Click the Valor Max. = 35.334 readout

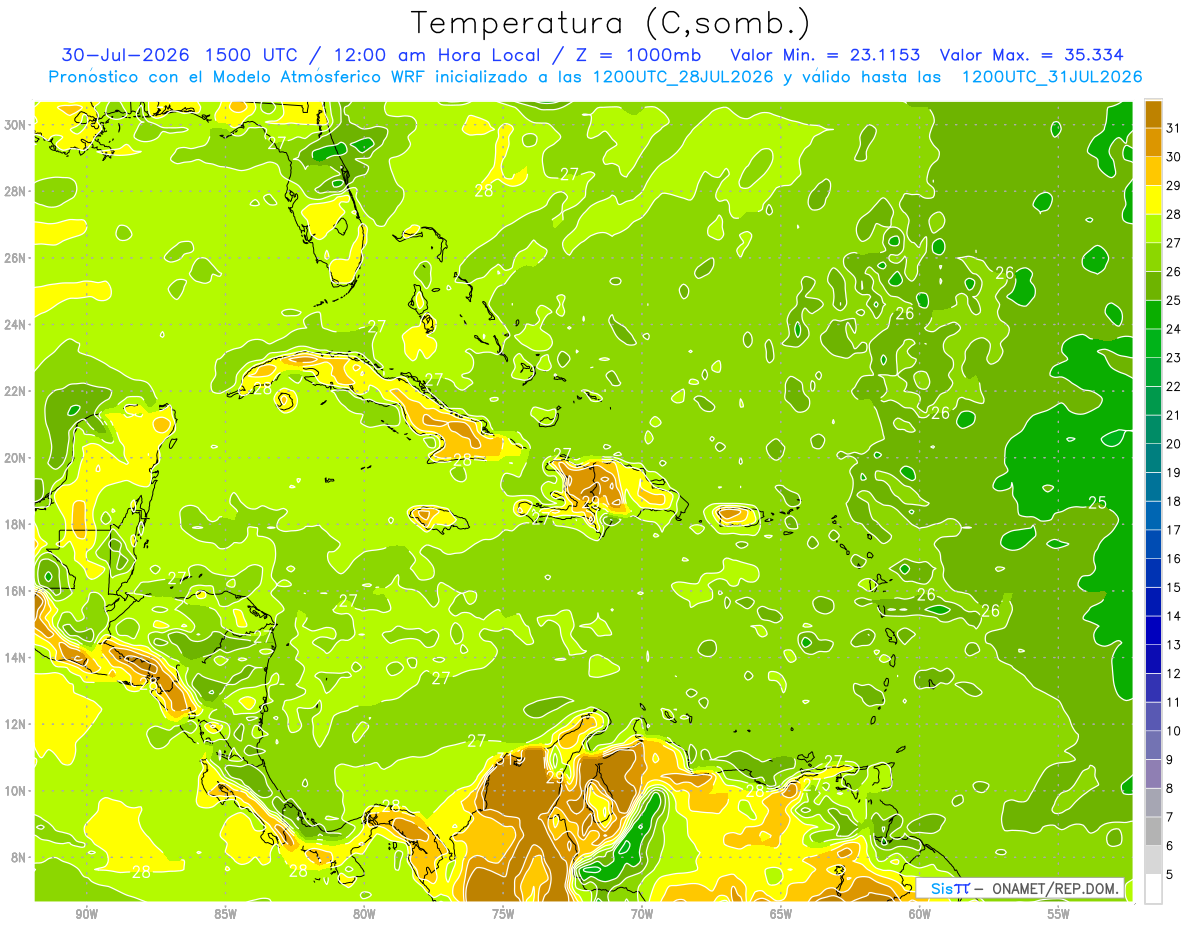click(1031, 55)
